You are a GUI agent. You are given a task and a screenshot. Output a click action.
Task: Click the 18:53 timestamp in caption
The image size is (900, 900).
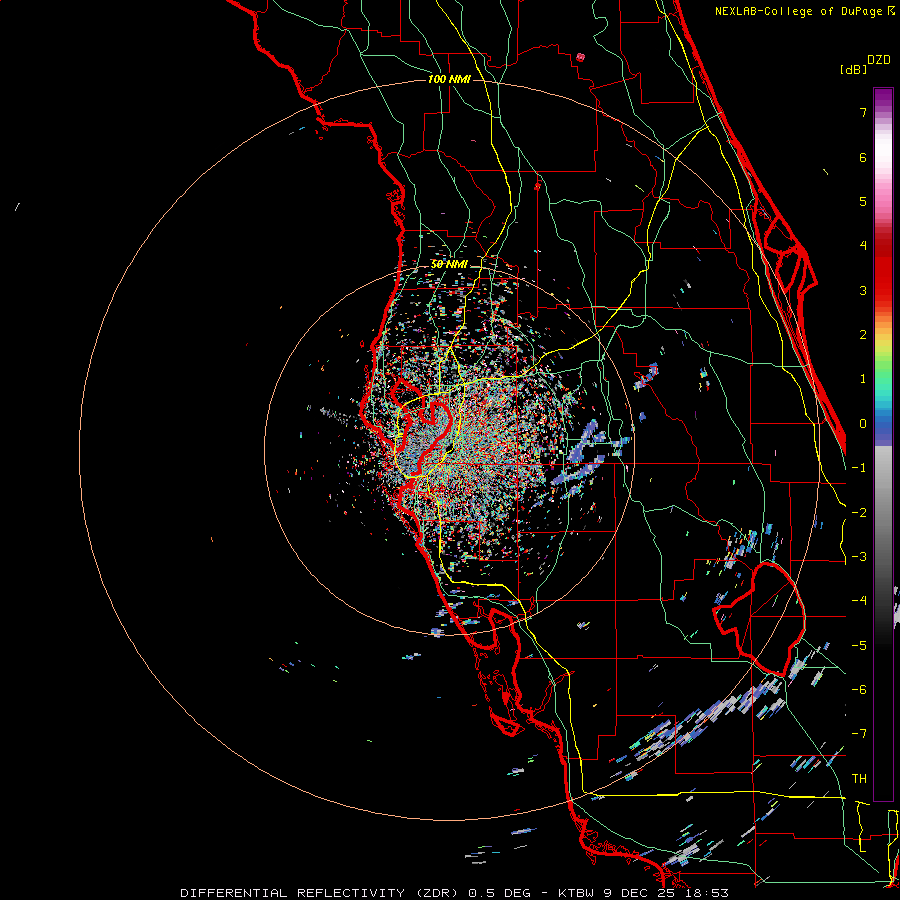707,893
